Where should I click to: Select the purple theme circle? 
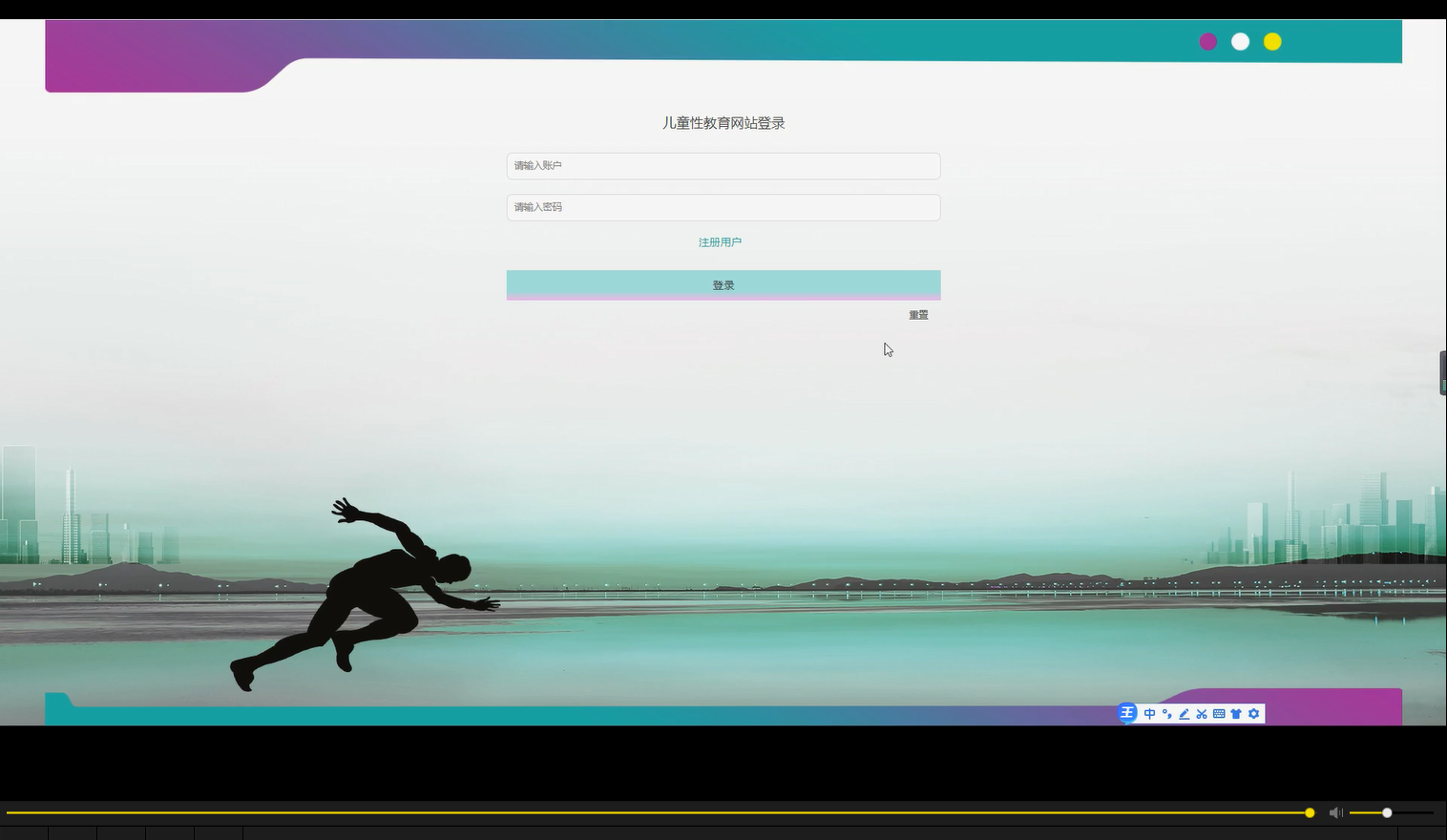coord(1208,42)
